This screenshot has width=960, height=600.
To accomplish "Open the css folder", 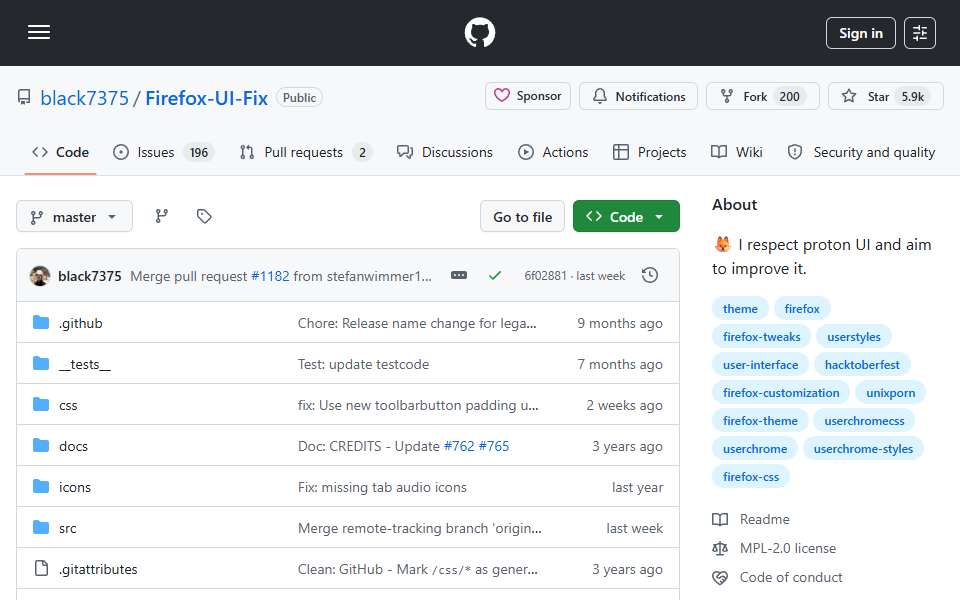I will coord(68,405).
